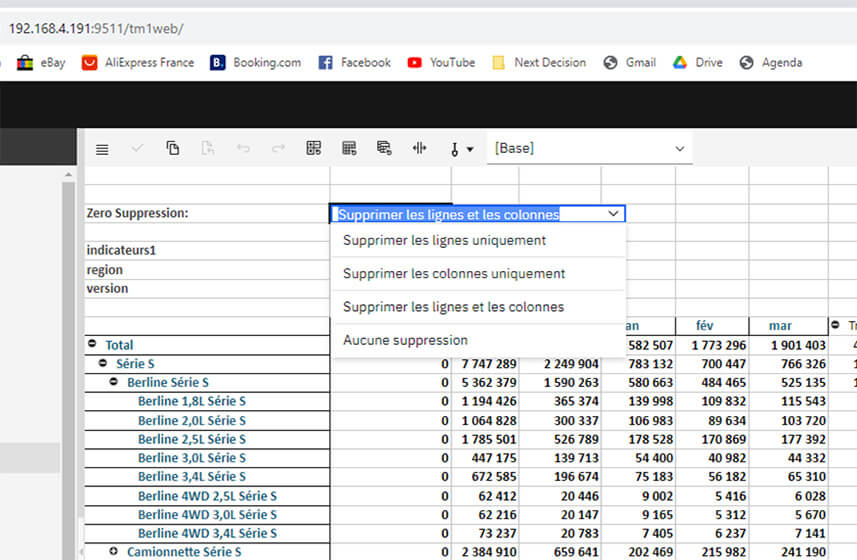857x560 pixels.
Task: Open the eBay bookmark
Action: click(x=41, y=63)
